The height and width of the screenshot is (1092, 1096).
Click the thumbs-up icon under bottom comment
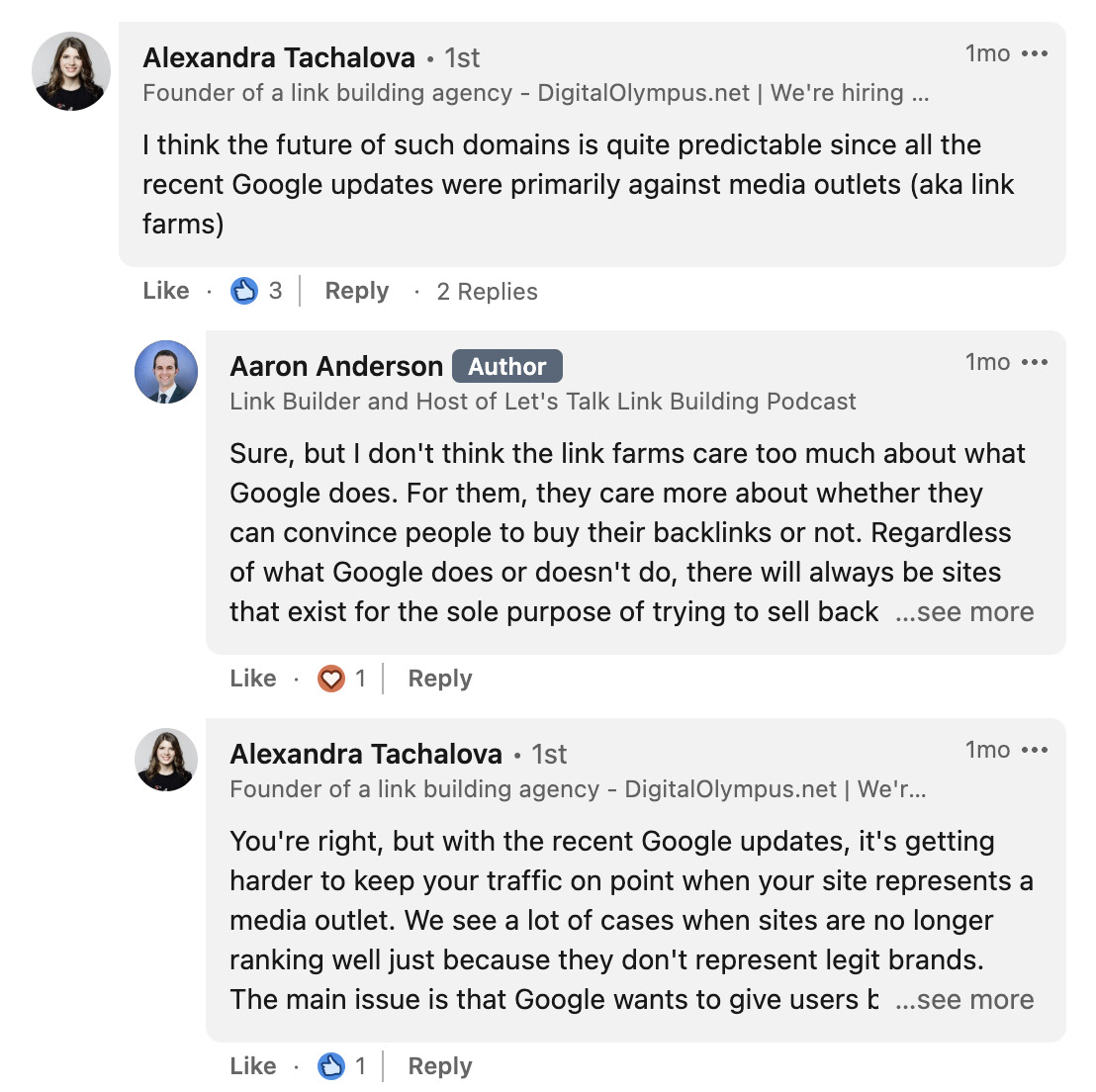pos(329,1066)
